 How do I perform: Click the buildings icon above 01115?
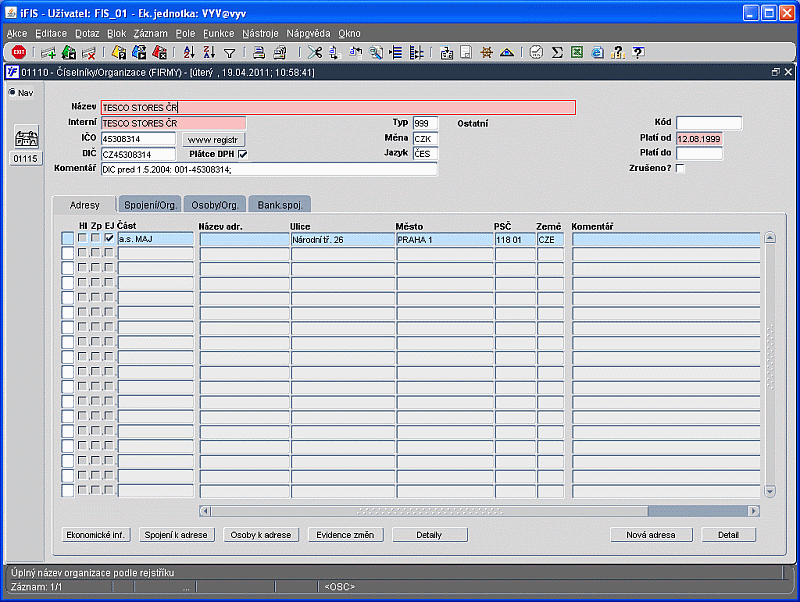[x=26, y=138]
